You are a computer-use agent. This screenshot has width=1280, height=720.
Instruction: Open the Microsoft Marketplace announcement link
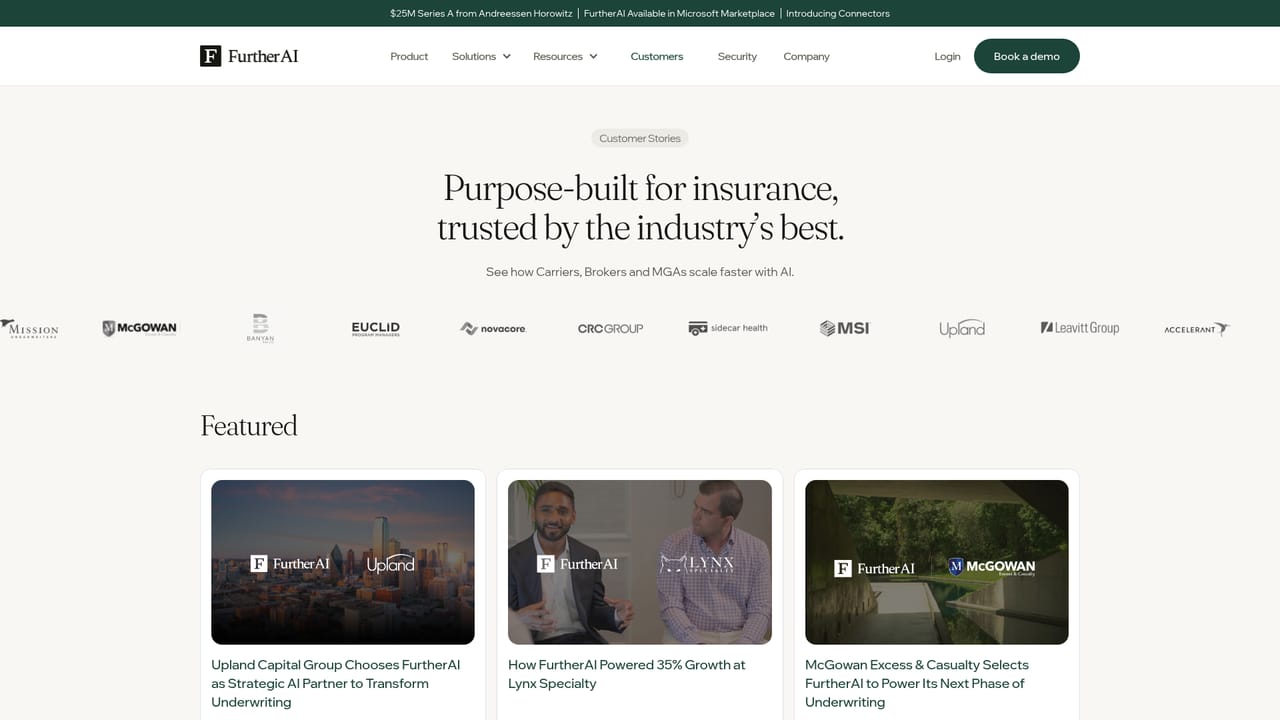pos(679,13)
